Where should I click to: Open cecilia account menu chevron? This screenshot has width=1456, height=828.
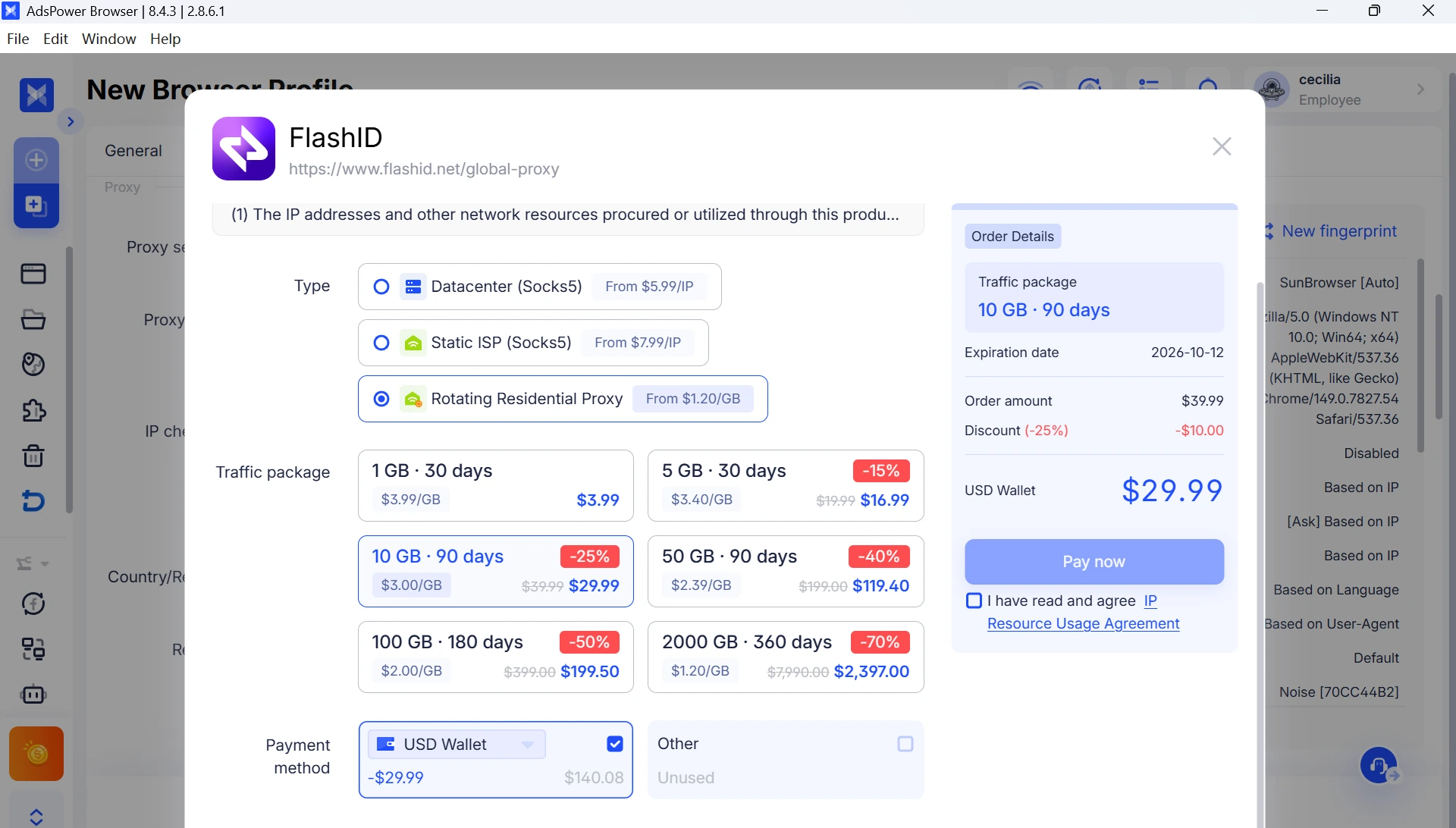pos(1421,89)
